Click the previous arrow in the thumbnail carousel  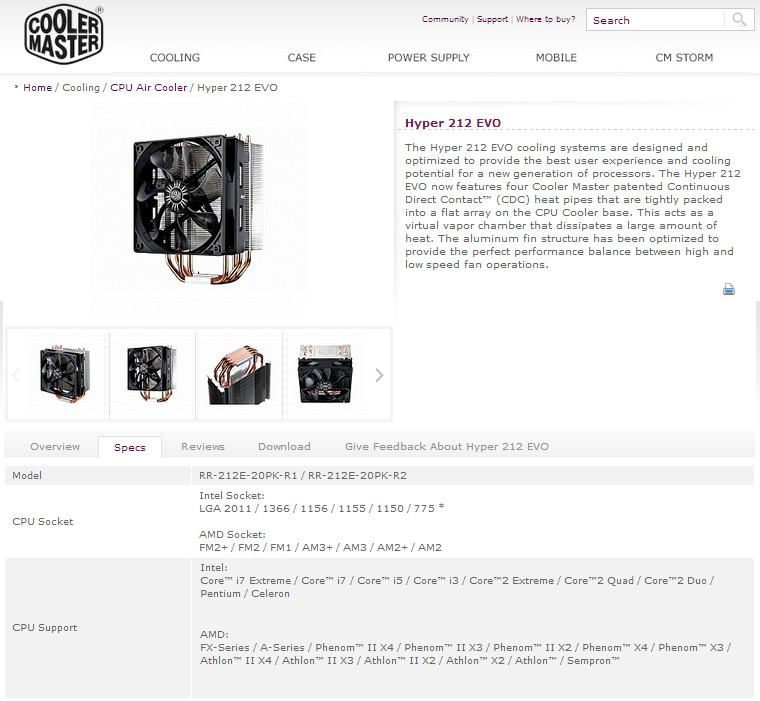pyautogui.click(x=16, y=375)
